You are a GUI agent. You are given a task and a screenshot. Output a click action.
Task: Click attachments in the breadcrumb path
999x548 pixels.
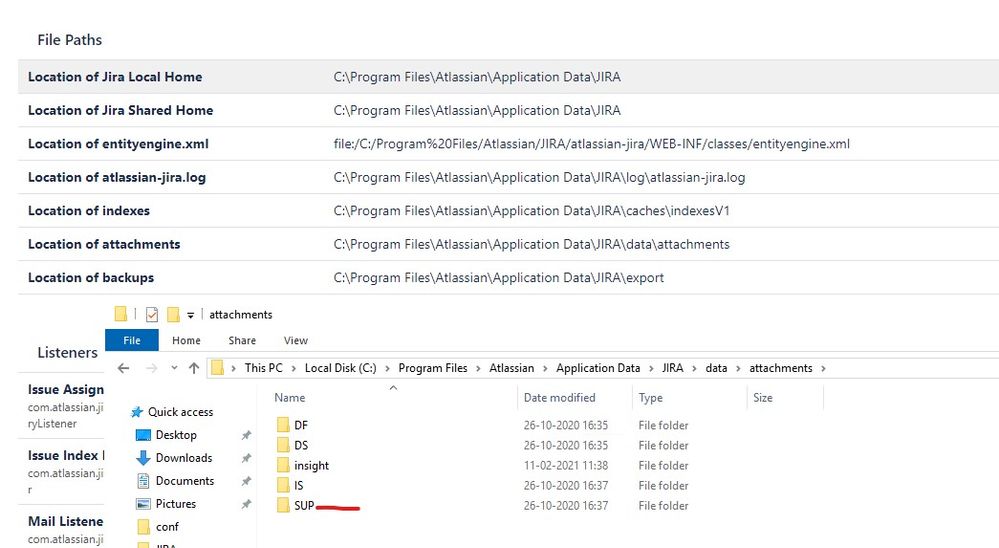pyautogui.click(x=780, y=368)
